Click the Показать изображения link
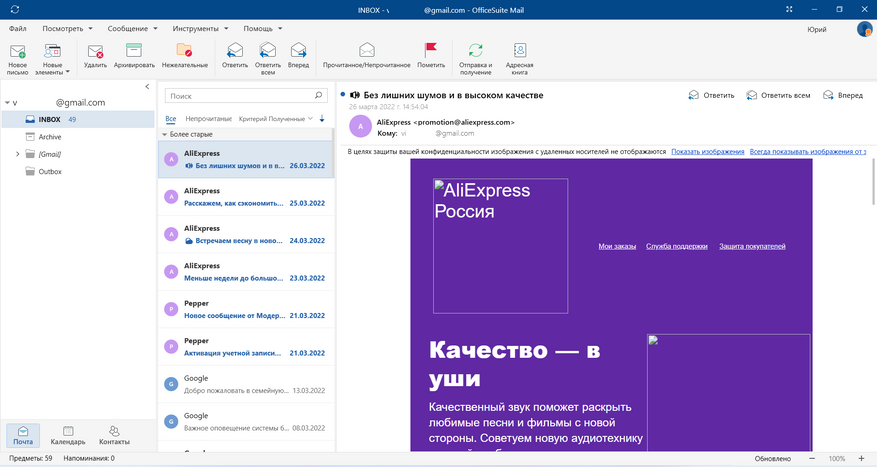Viewport: 877px width, 467px height. click(x=708, y=152)
